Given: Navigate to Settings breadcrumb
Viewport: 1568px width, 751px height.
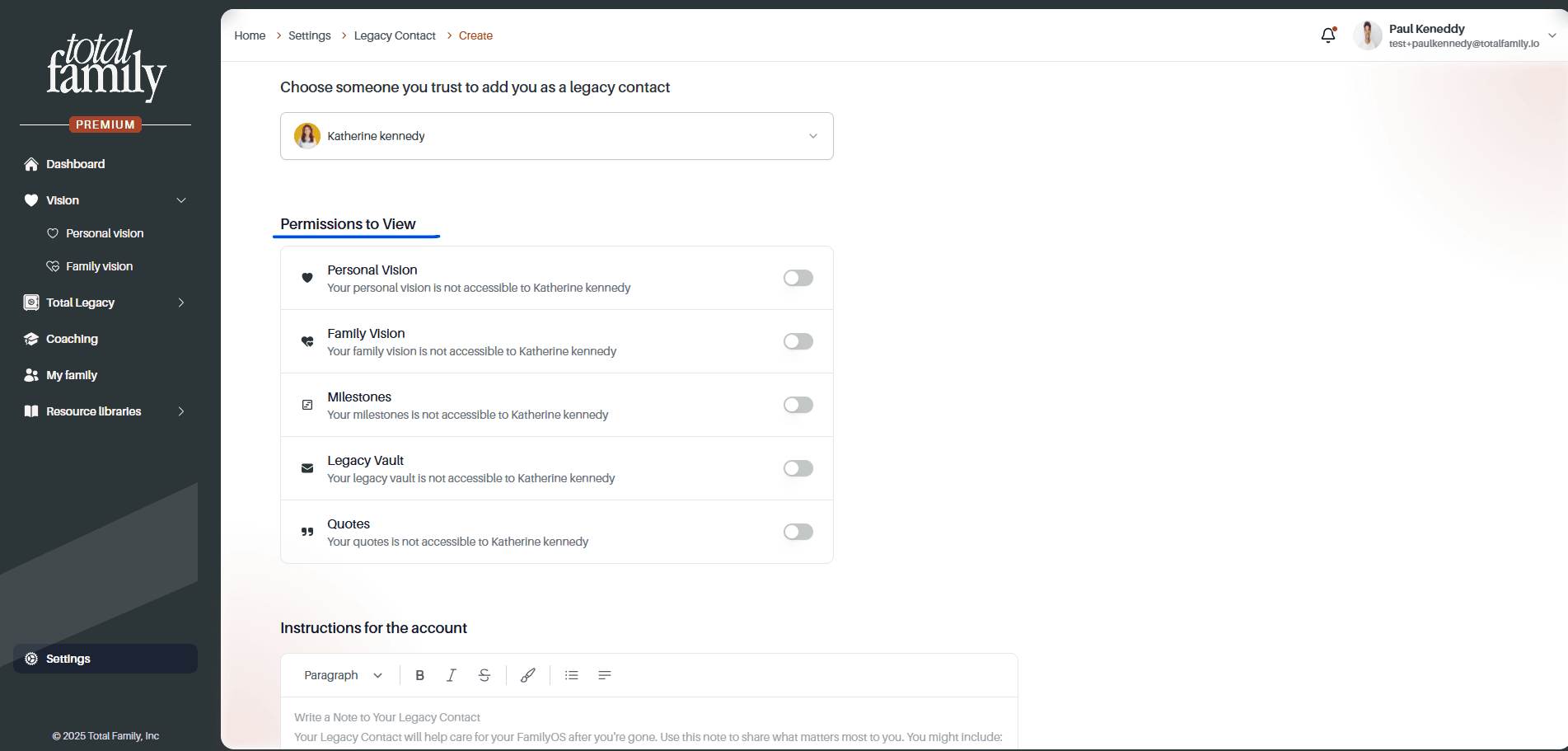Looking at the screenshot, I should coord(310,35).
